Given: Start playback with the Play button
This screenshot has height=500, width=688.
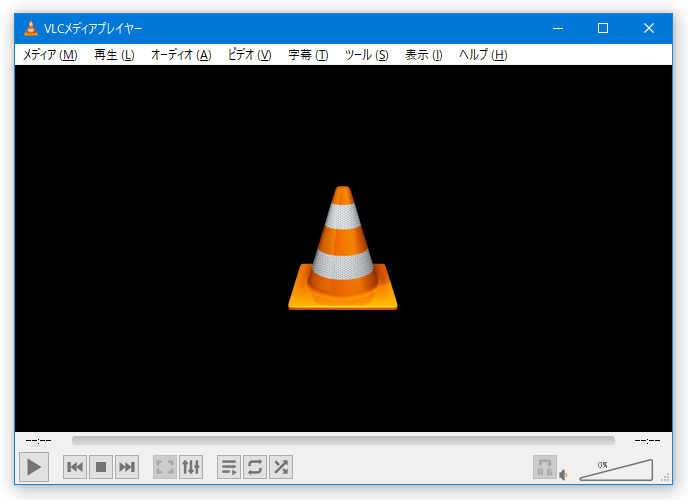Looking at the screenshot, I should point(34,467).
